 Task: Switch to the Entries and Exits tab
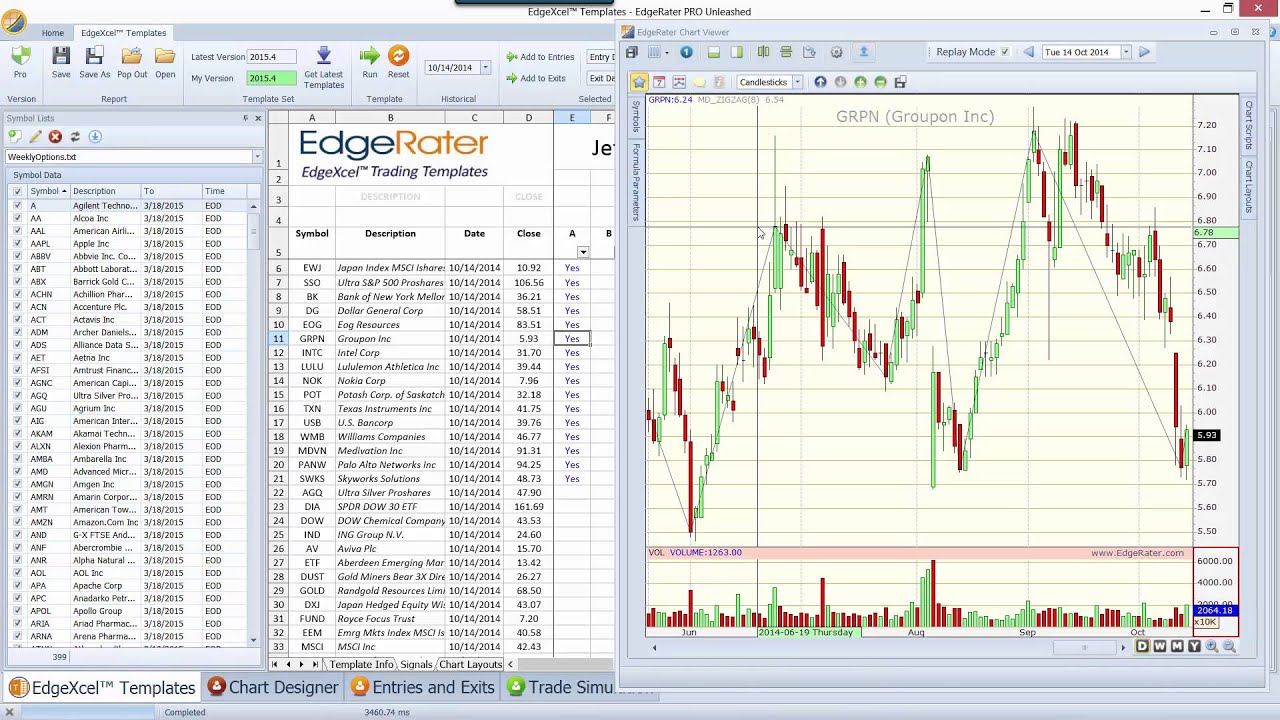[x=423, y=687]
